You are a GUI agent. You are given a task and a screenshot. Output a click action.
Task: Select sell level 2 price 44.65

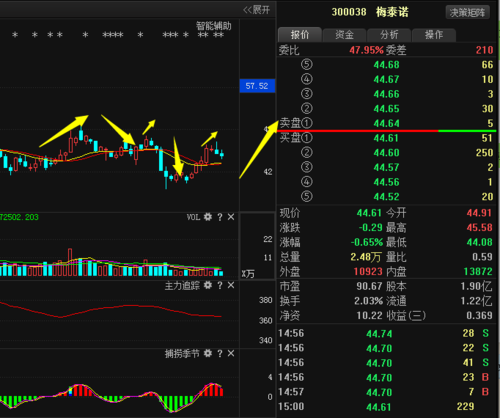pyautogui.click(x=387, y=109)
